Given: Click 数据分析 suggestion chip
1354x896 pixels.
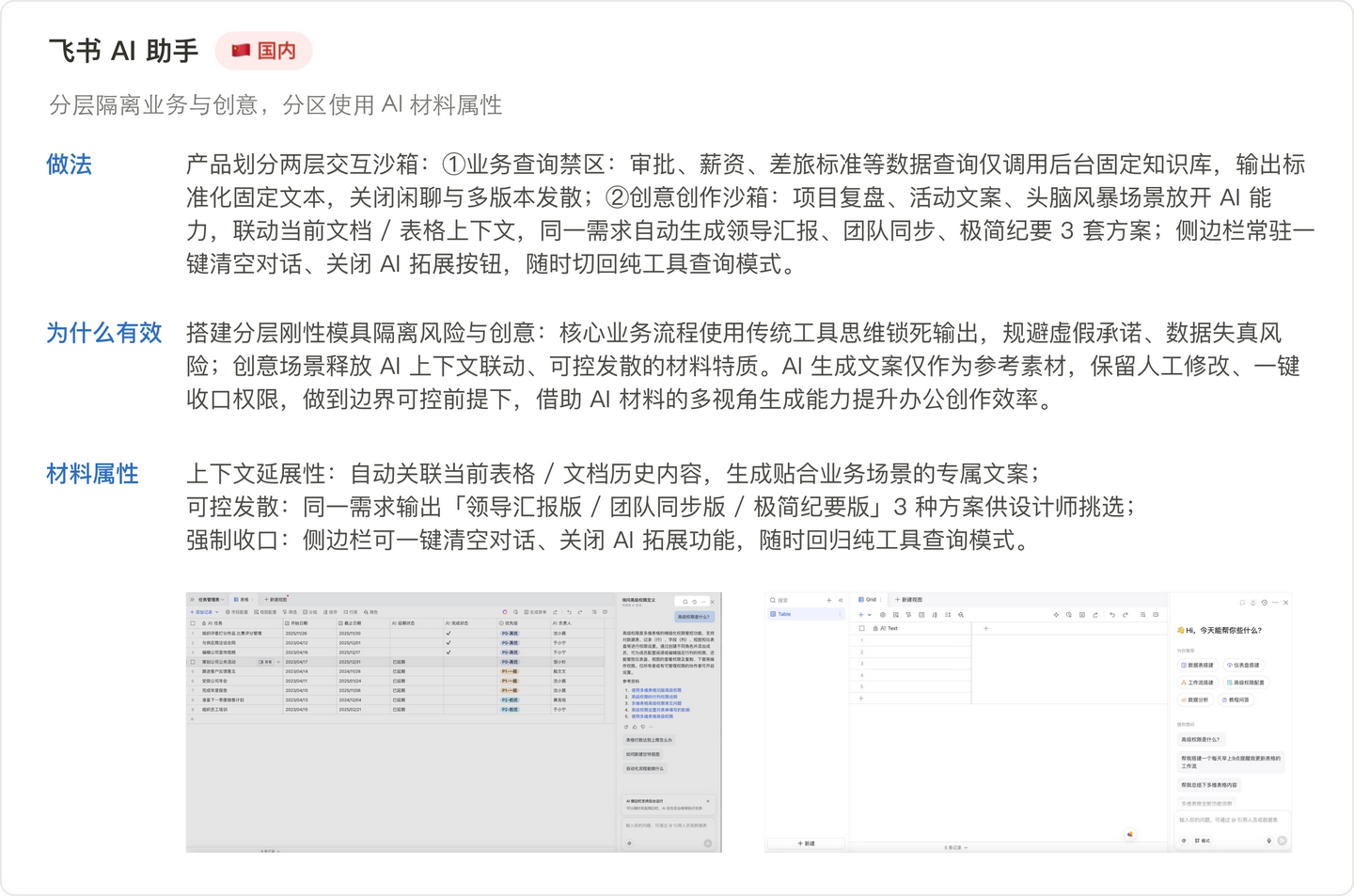Looking at the screenshot, I should [x=1195, y=700].
